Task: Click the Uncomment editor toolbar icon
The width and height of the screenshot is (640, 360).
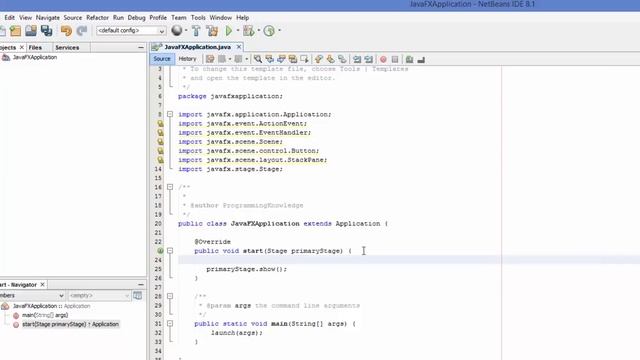Action: 421,60
